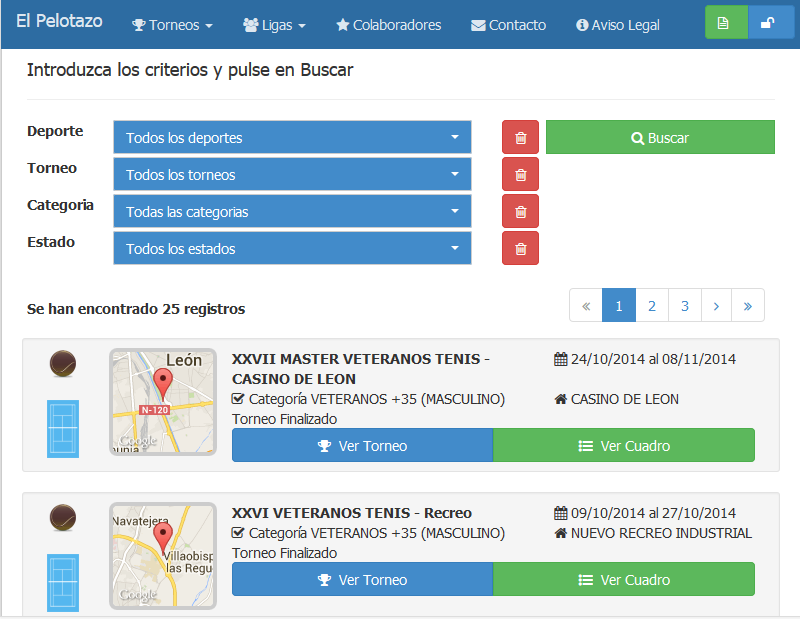800x622 pixels.
Task: Click tennis court icon of XXVI Veteranos tournament
Action: click(63, 583)
